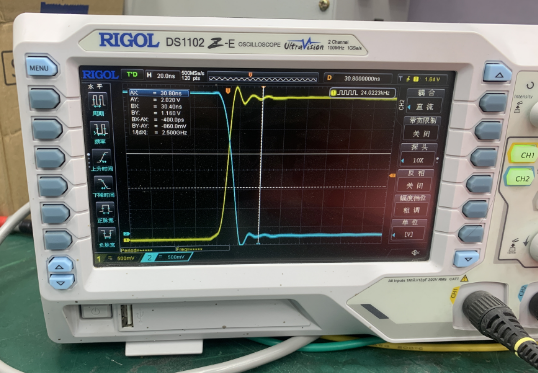Select the 正脉宽 (+Width) measurement icon
The image size is (538, 373).
coord(105,211)
